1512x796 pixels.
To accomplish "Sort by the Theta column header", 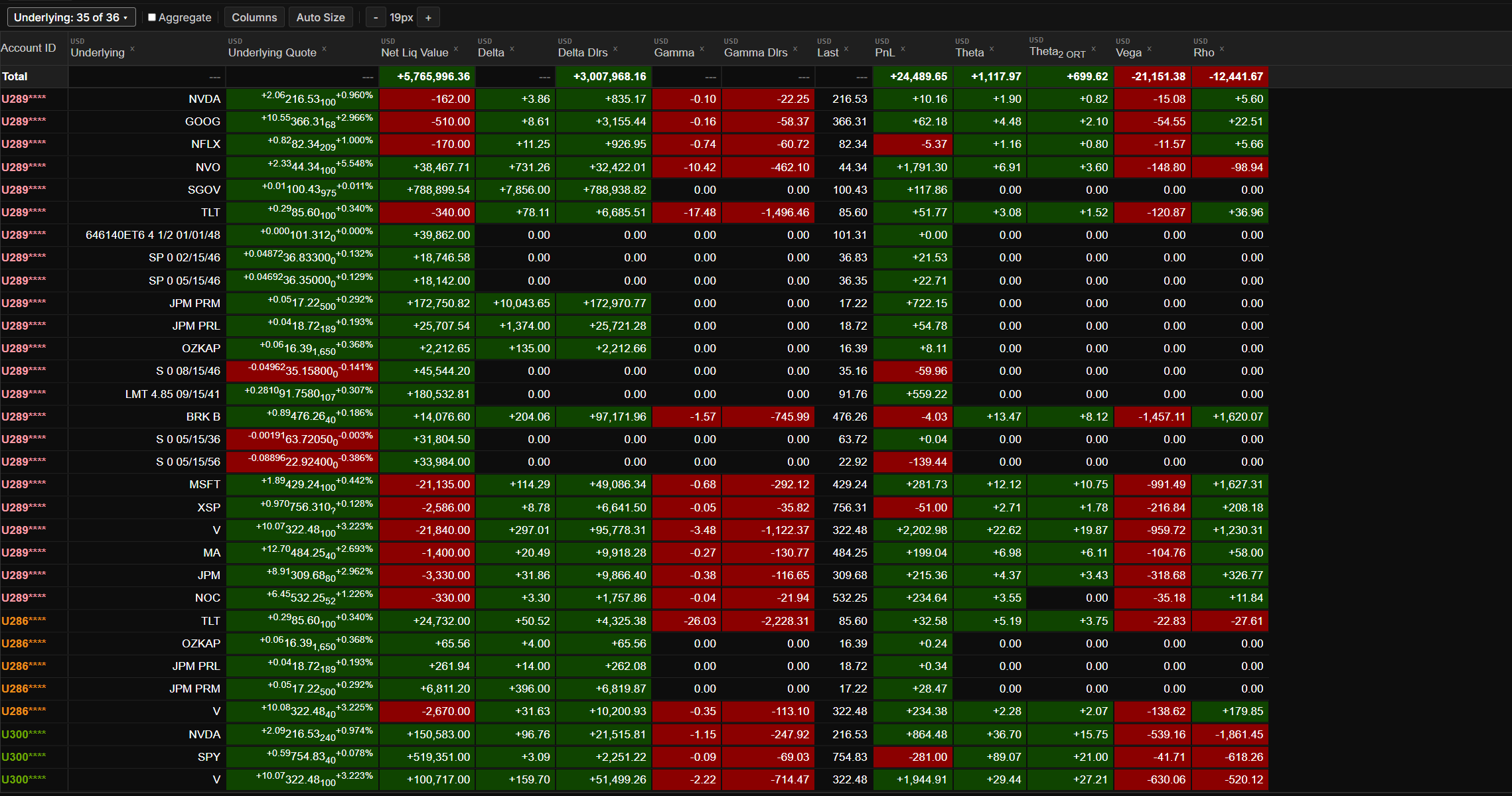I will pyautogui.click(x=970, y=52).
